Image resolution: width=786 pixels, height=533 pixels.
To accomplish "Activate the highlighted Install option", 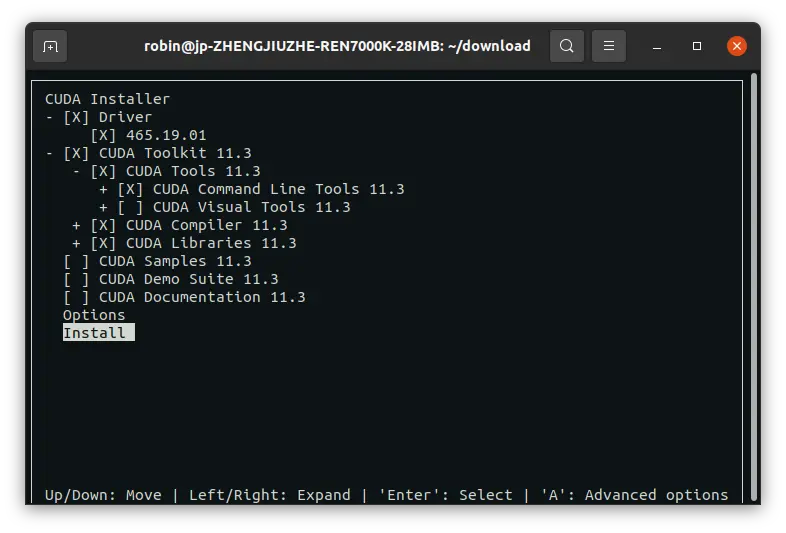I will point(99,333).
